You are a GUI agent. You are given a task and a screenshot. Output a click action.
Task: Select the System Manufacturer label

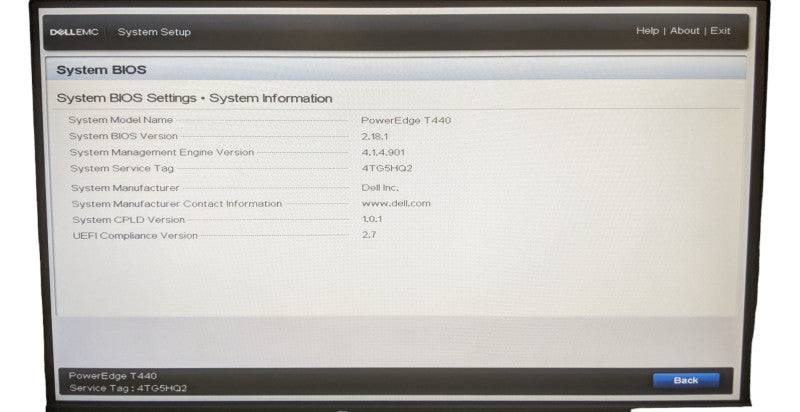point(125,188)
